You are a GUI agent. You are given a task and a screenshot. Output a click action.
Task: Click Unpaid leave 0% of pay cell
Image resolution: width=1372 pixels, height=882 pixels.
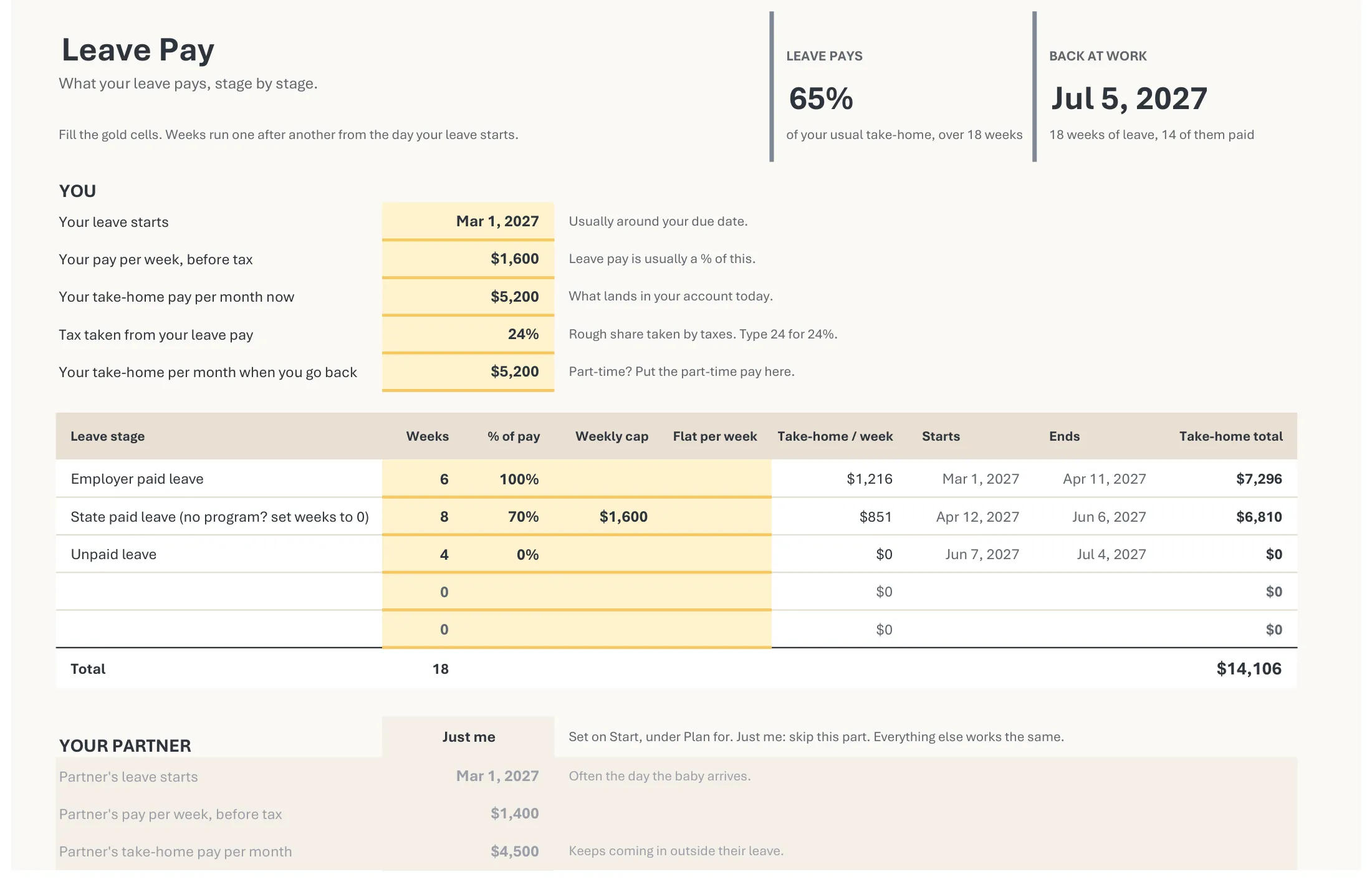pos(509,554)
